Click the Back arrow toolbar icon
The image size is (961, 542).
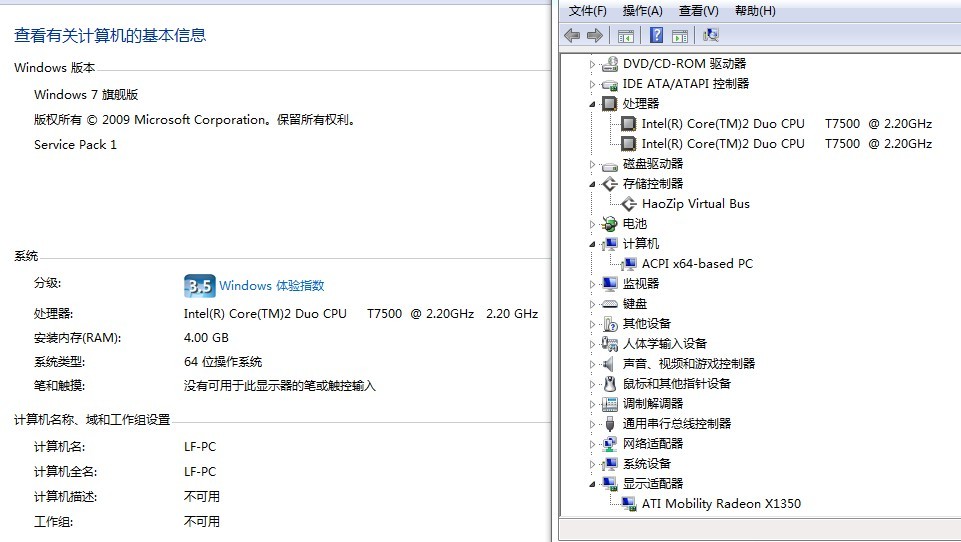(572, 36)
